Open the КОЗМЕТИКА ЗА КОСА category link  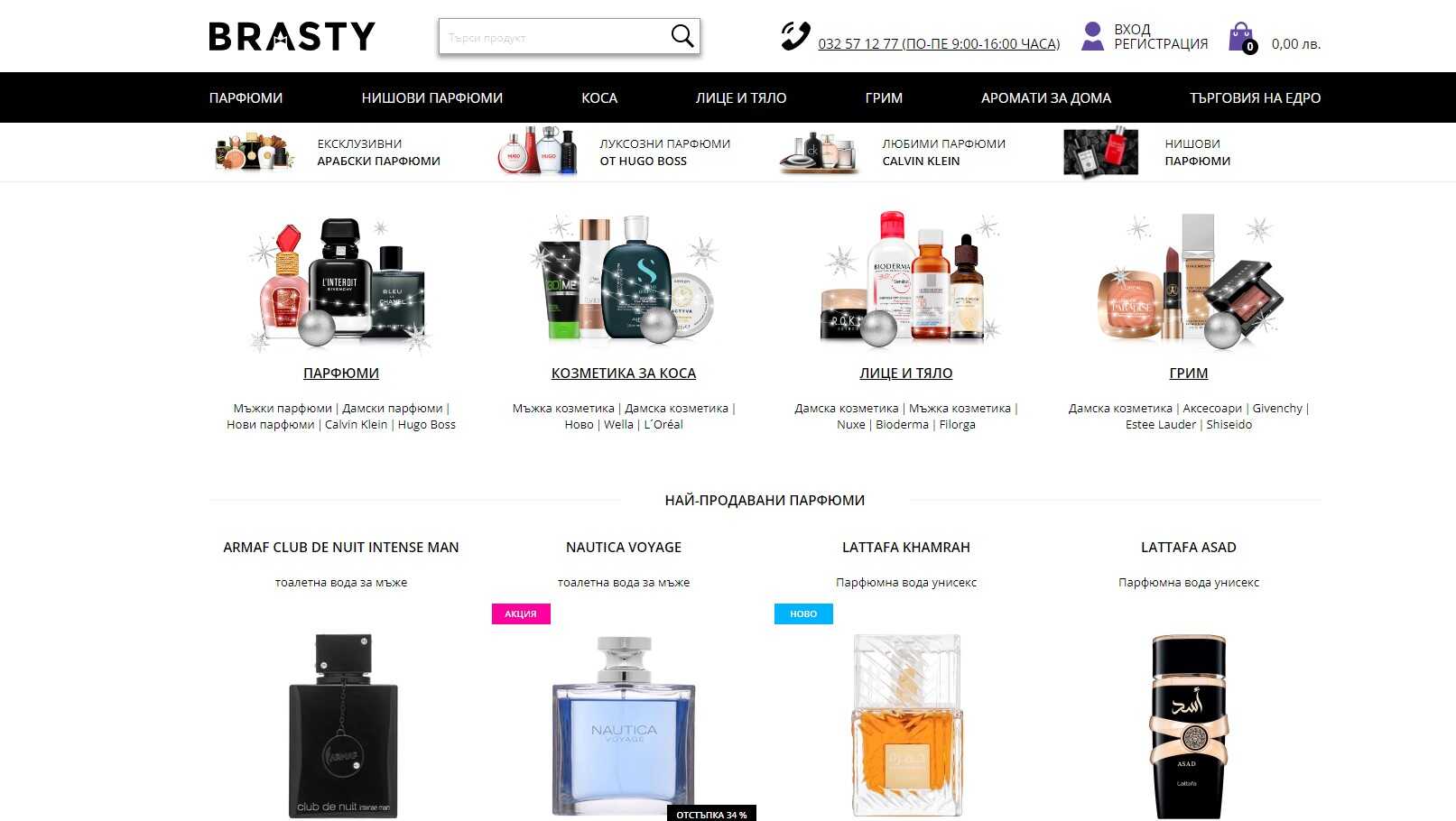point(624,373)
